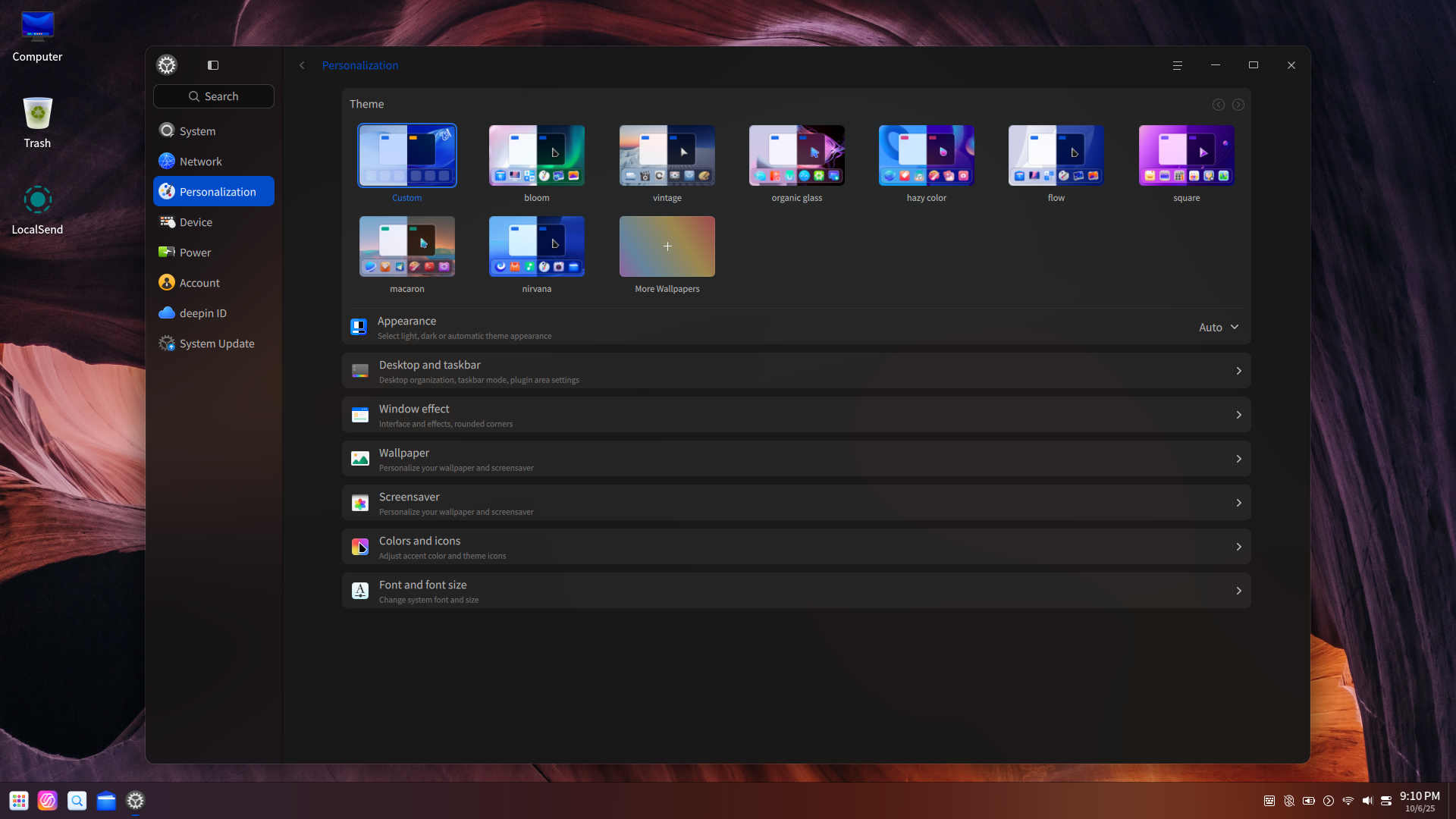This screenshot has width=1456, height=819.
Task: Open the launcher icon in taskbar
Action: (x=19, y=801)
